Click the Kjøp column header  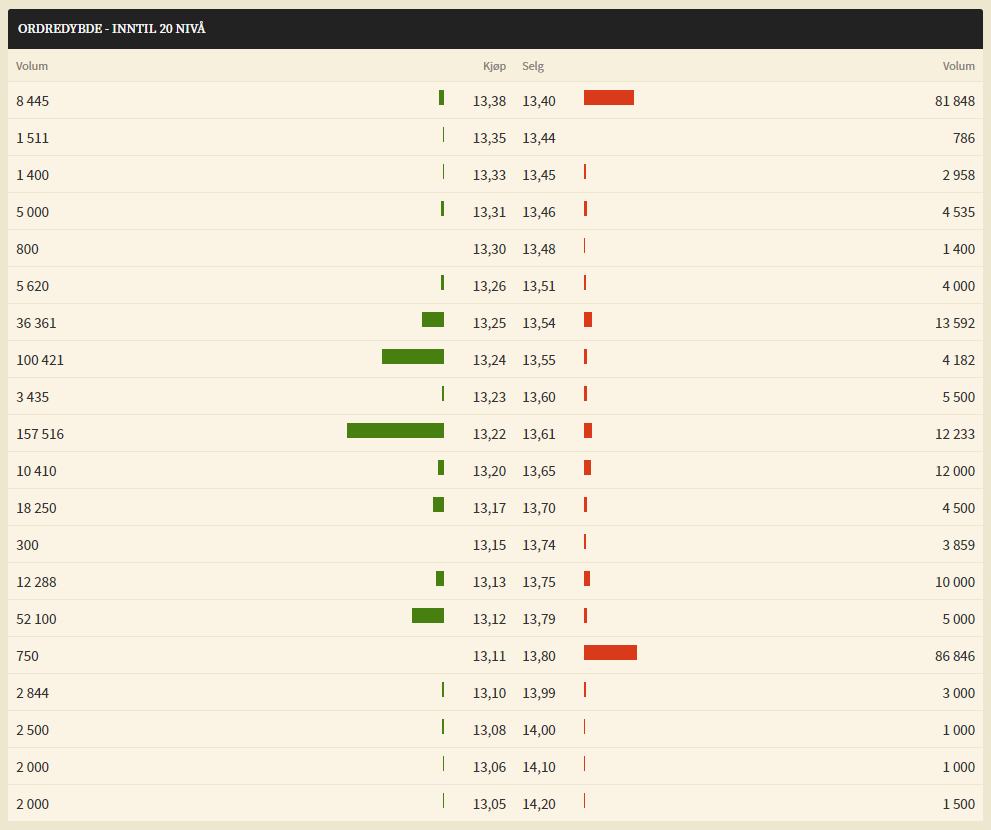click(x=494, y=66)
